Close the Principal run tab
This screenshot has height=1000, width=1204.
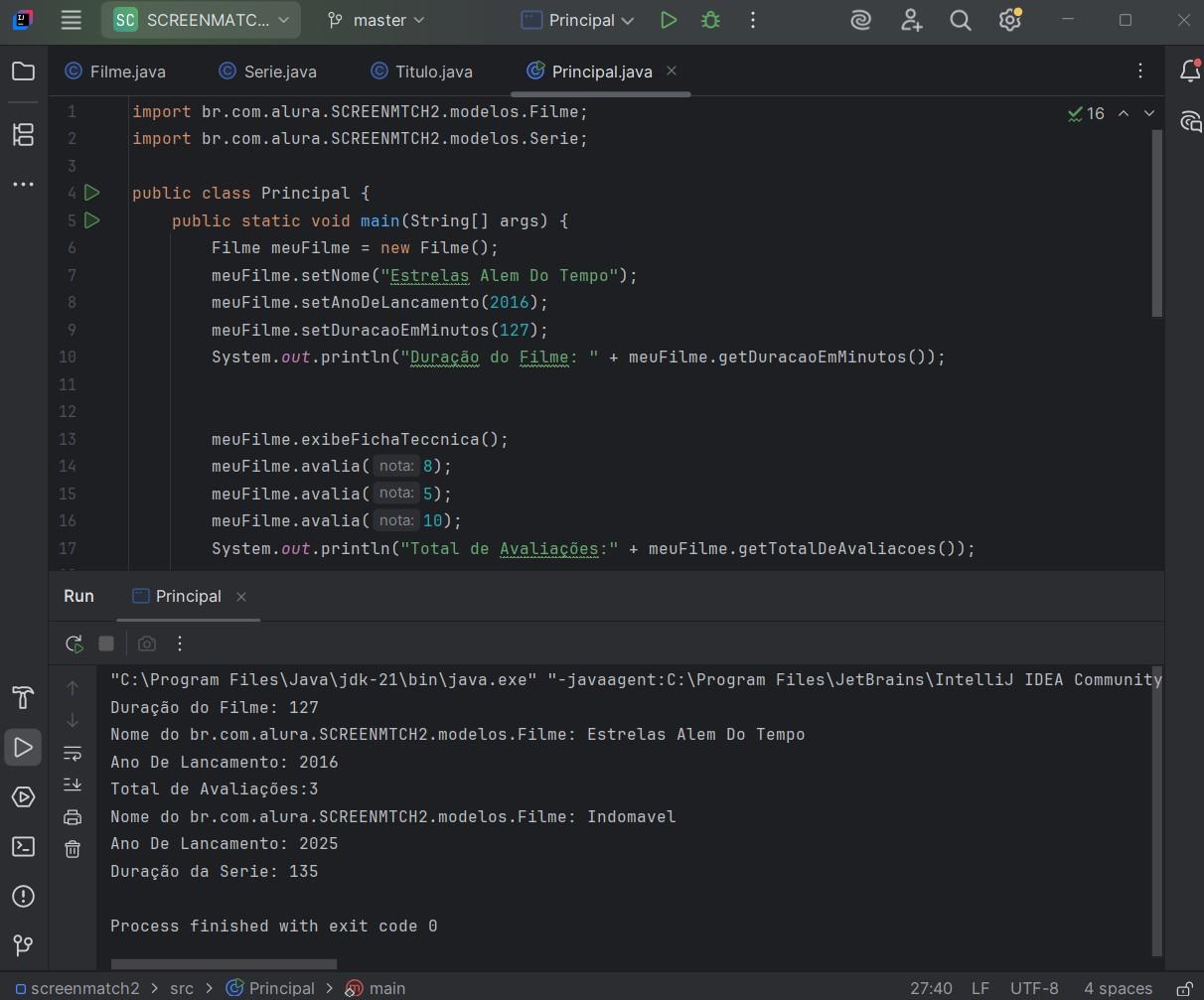(241, 596)
